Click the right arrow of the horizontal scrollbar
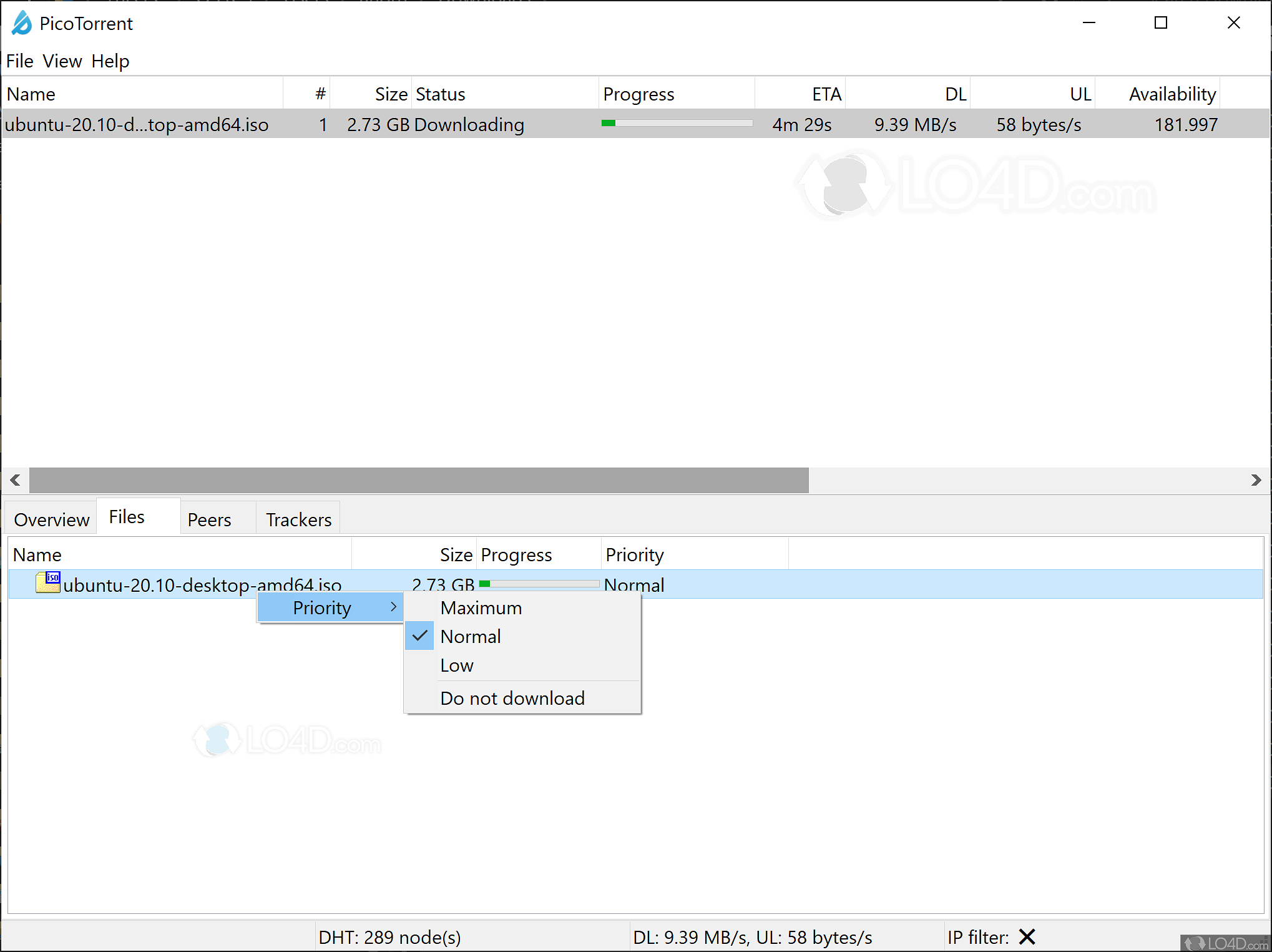Screen dimensions: 1272x952 1256,479
